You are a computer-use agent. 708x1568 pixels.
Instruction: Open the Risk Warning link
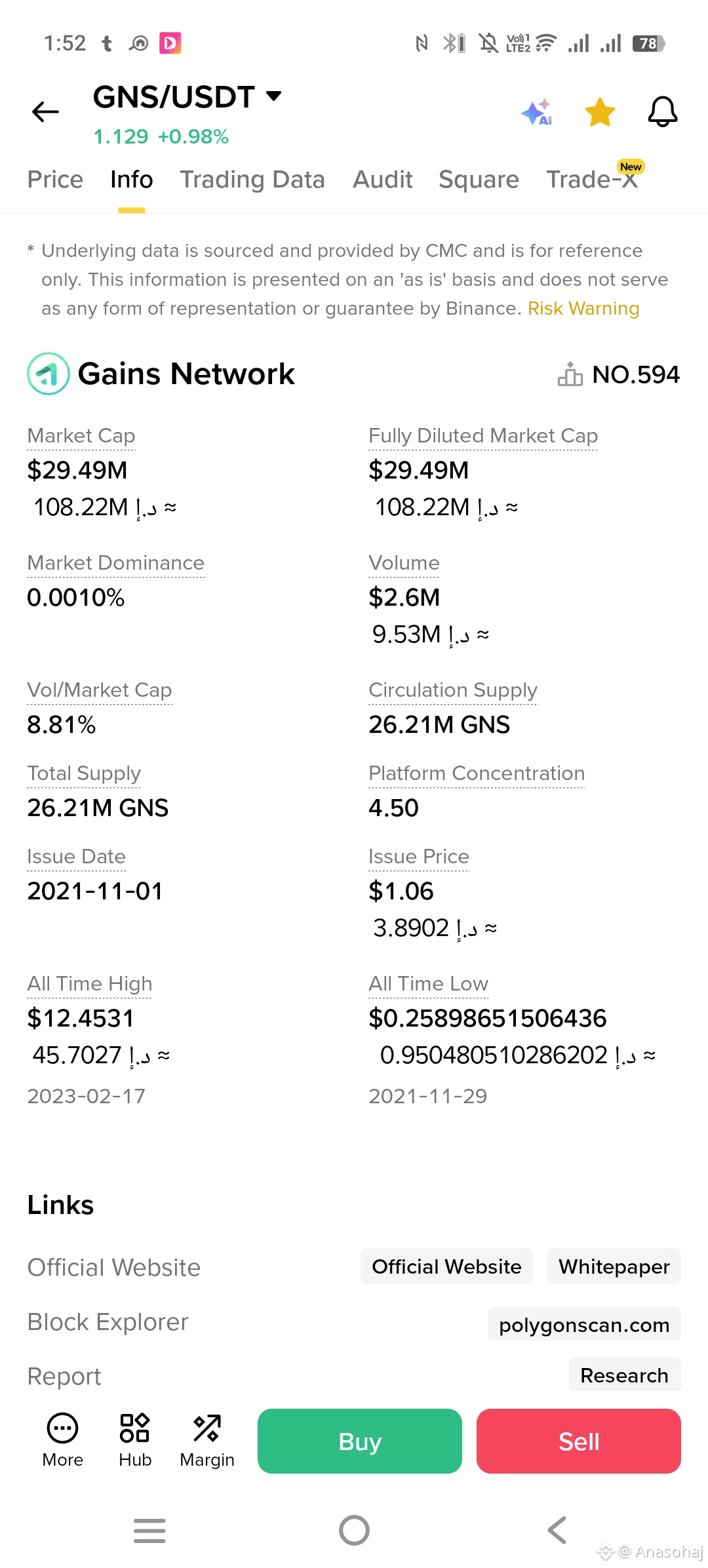[x=583, y=309]
